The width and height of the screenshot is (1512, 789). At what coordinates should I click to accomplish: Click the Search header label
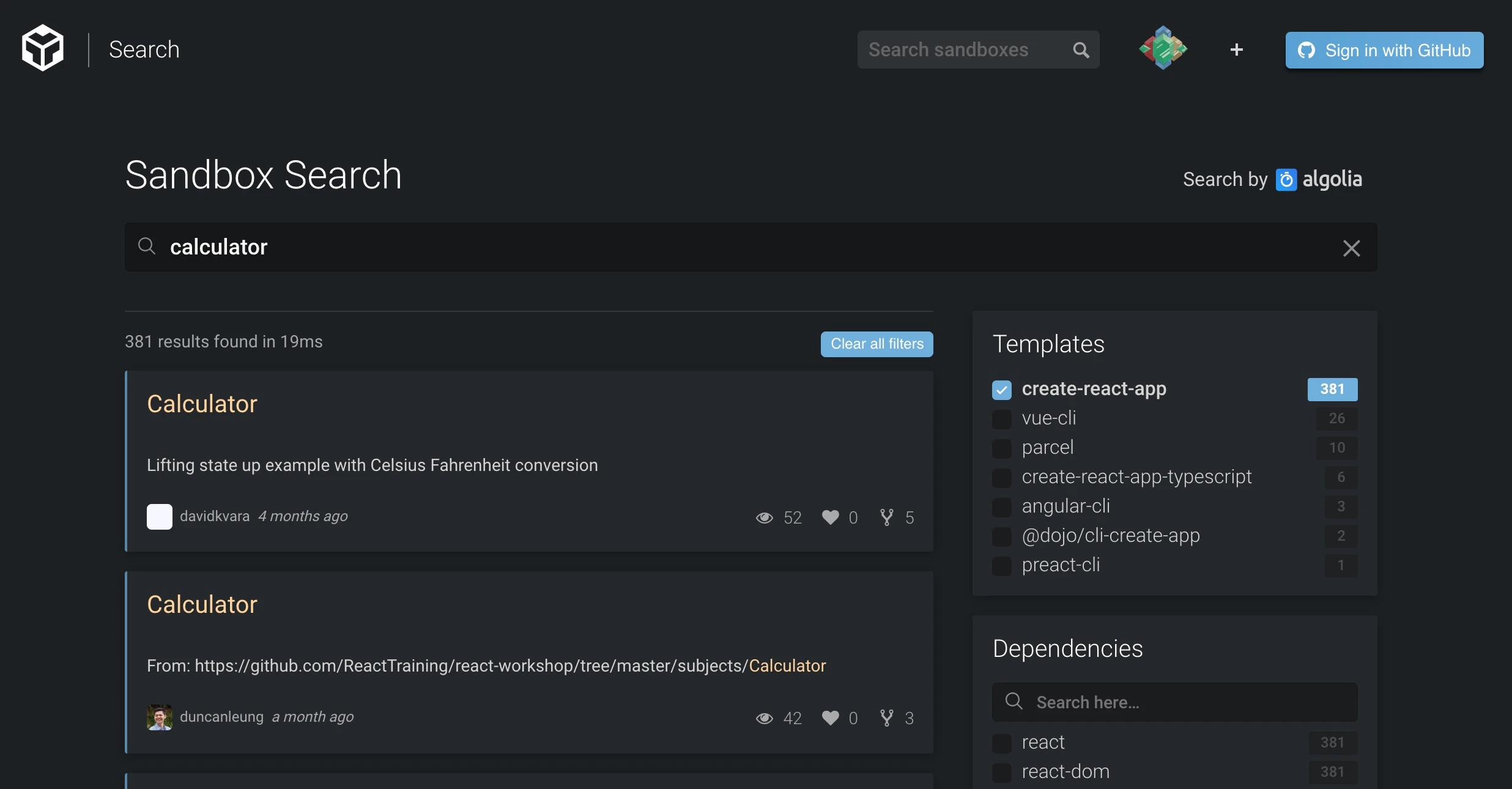point(144,50)
